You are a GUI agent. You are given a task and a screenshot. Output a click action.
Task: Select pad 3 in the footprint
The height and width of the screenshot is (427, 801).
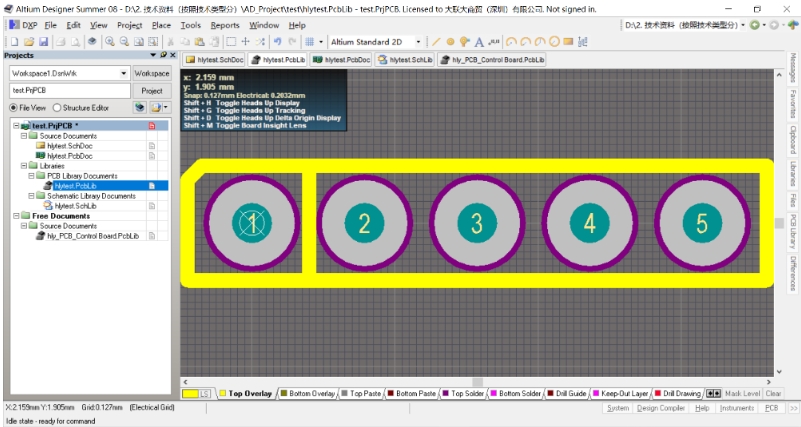pyautogui.click(x=477, y=223)
